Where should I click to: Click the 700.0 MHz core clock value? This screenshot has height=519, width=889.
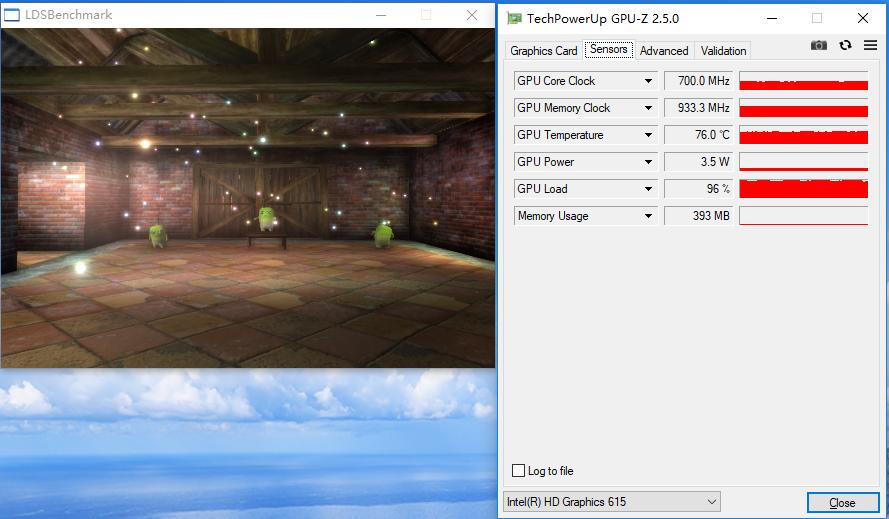698,81
